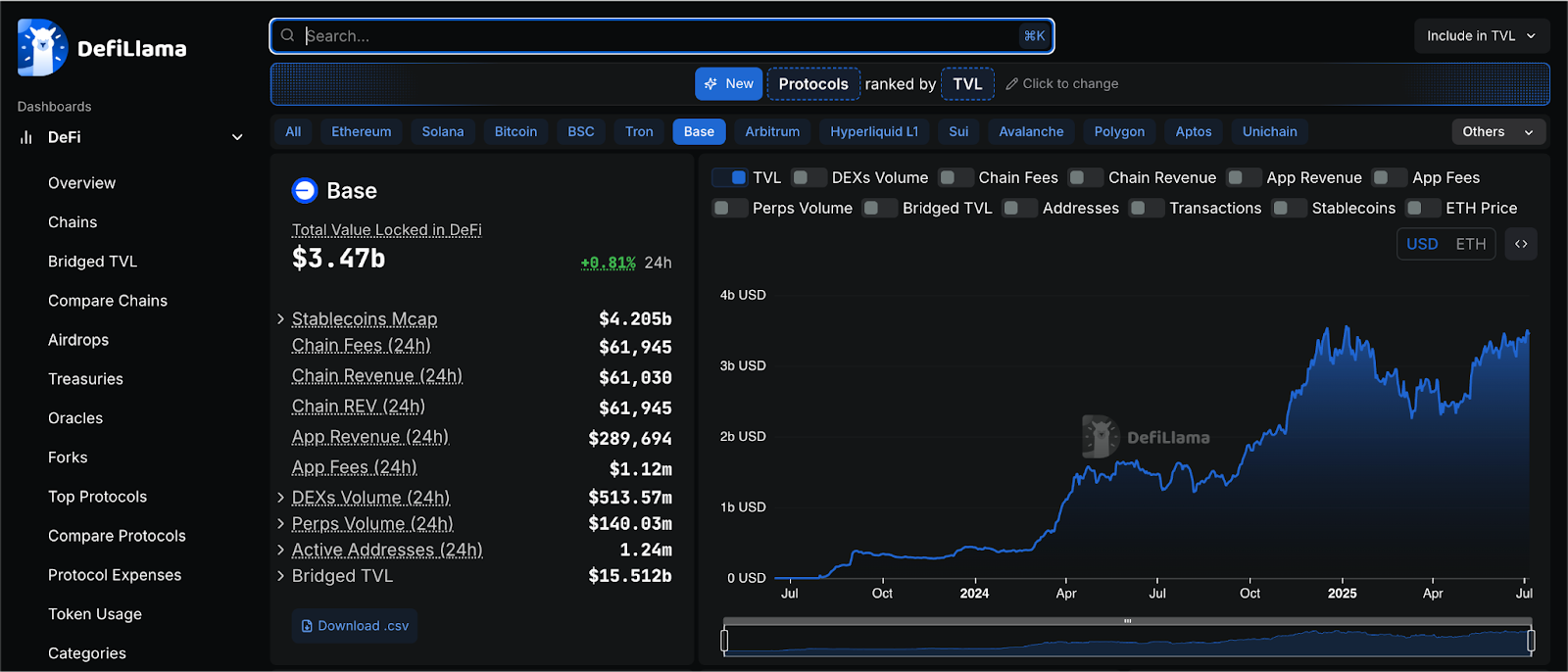Open the Overview sidebar link
This screenshot has height=672, width=1568.
81,183
